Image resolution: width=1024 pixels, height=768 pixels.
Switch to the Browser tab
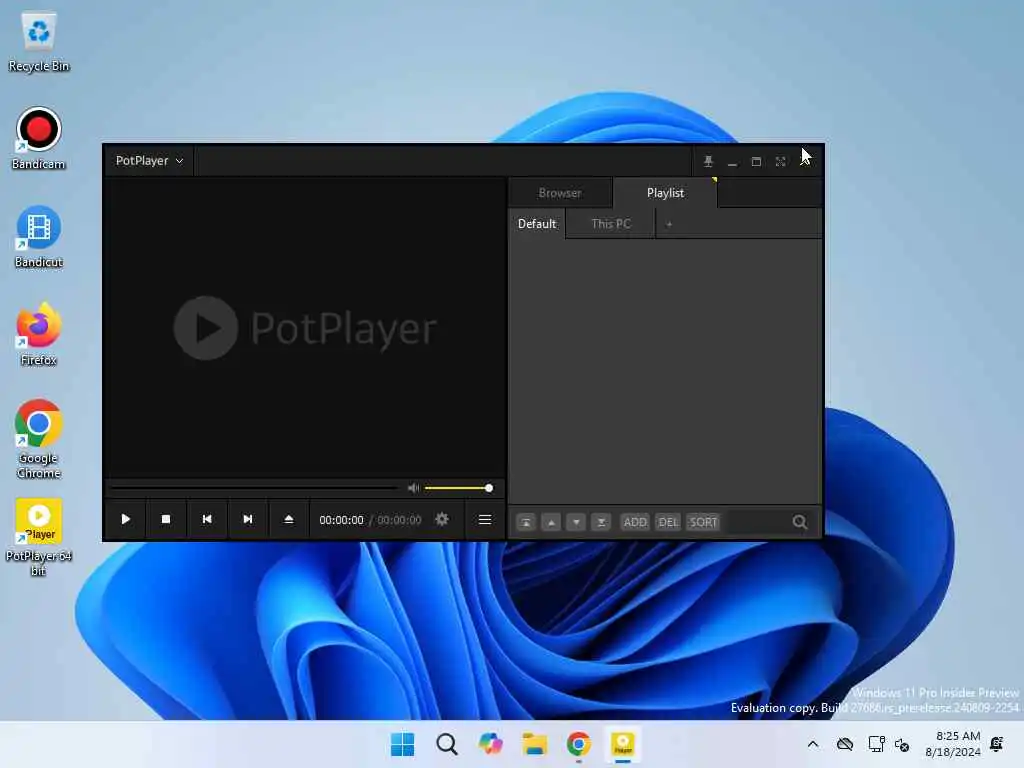pyautogui.click(x=560, y=193)
